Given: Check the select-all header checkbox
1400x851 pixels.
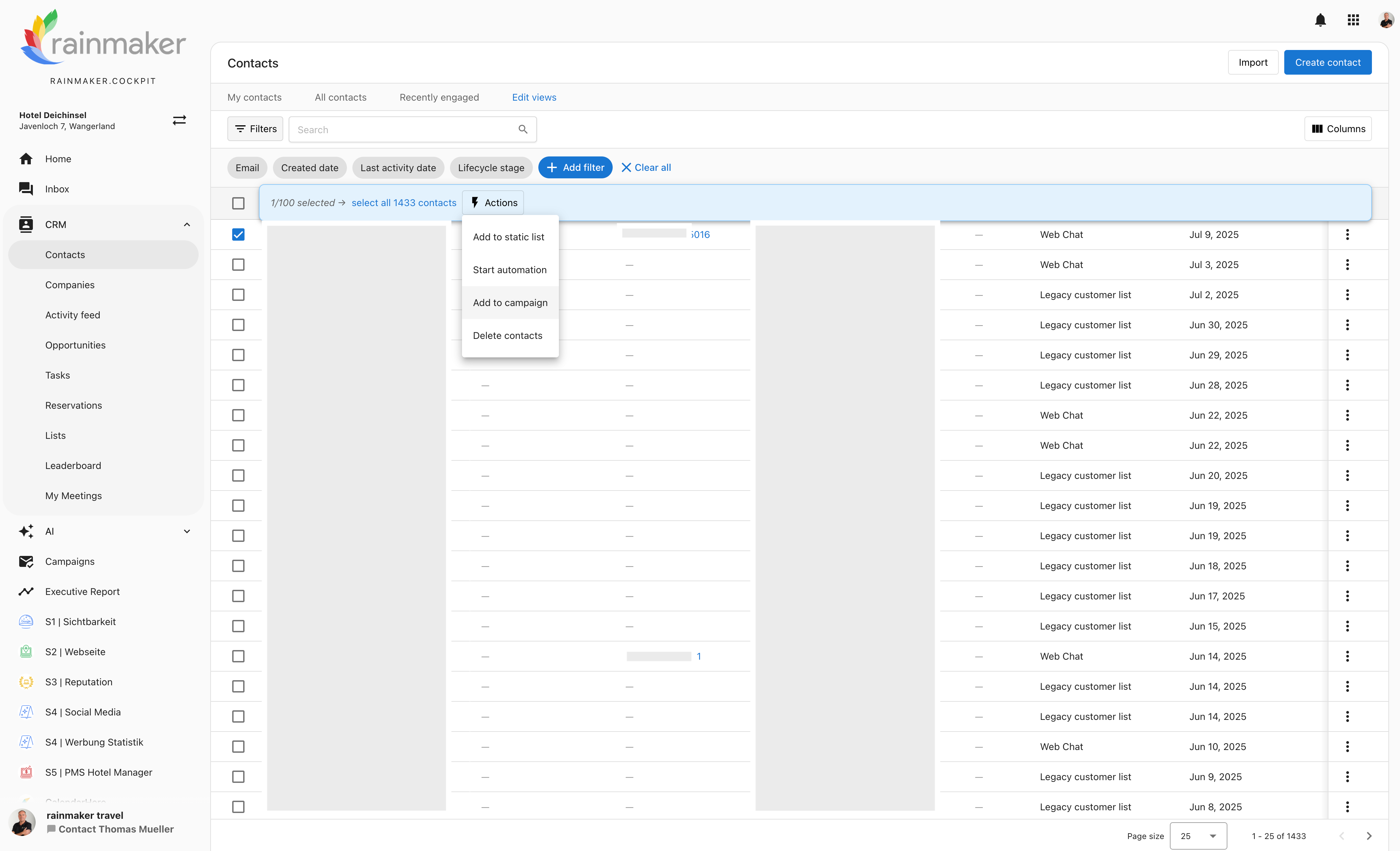Looking at the screenshot, I should [238, 203].
